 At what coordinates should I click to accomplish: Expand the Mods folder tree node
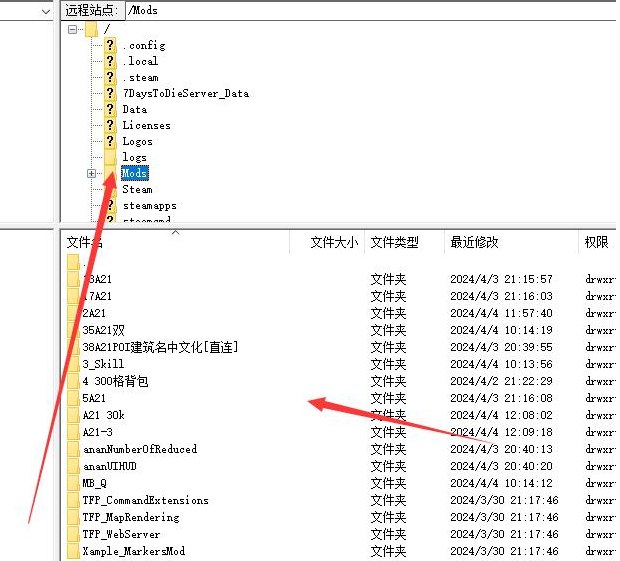point(91,173)
